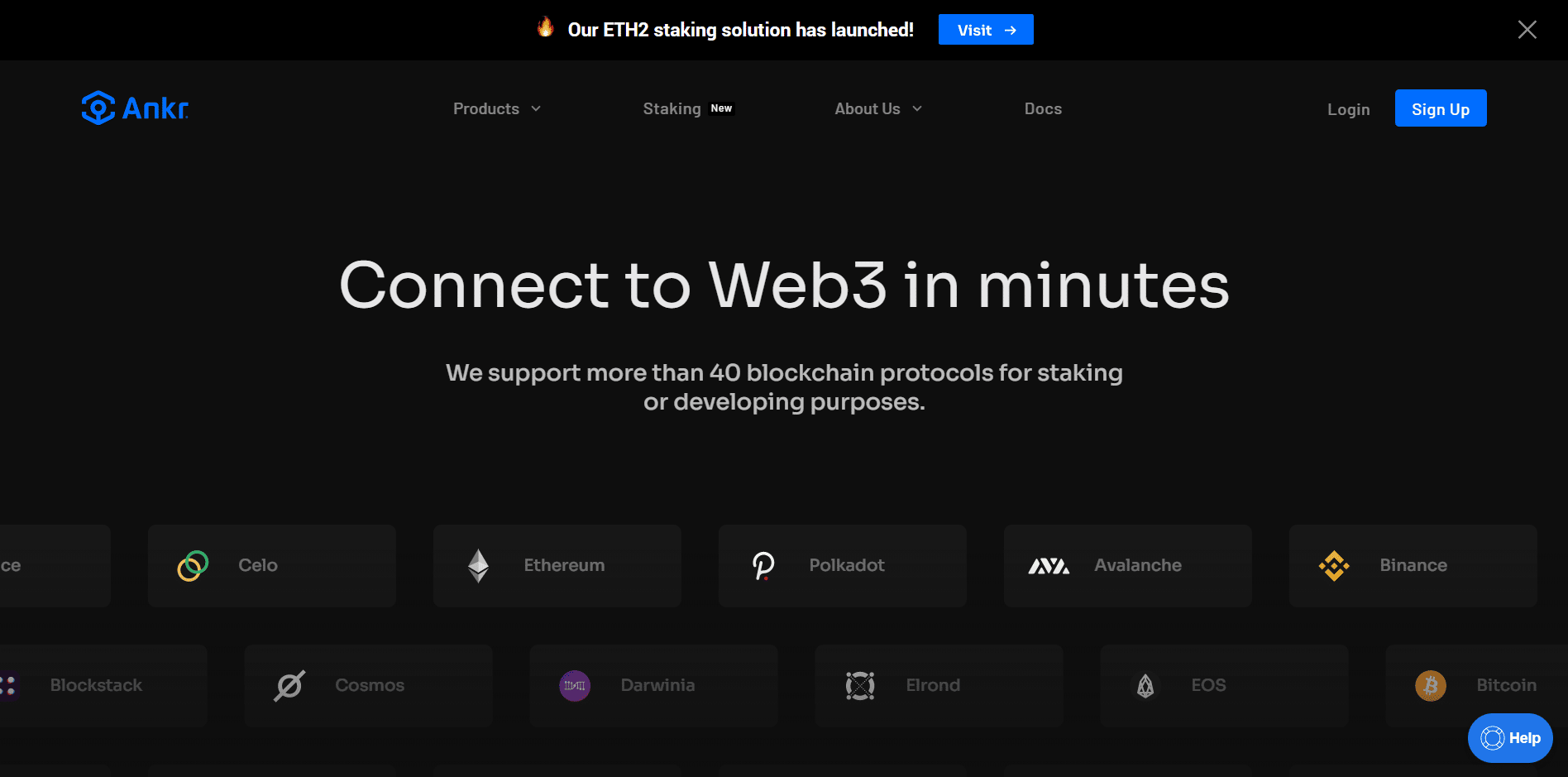Click the EOS logo icon
Screen dimensions: 1568x777
pos(1145,686)
